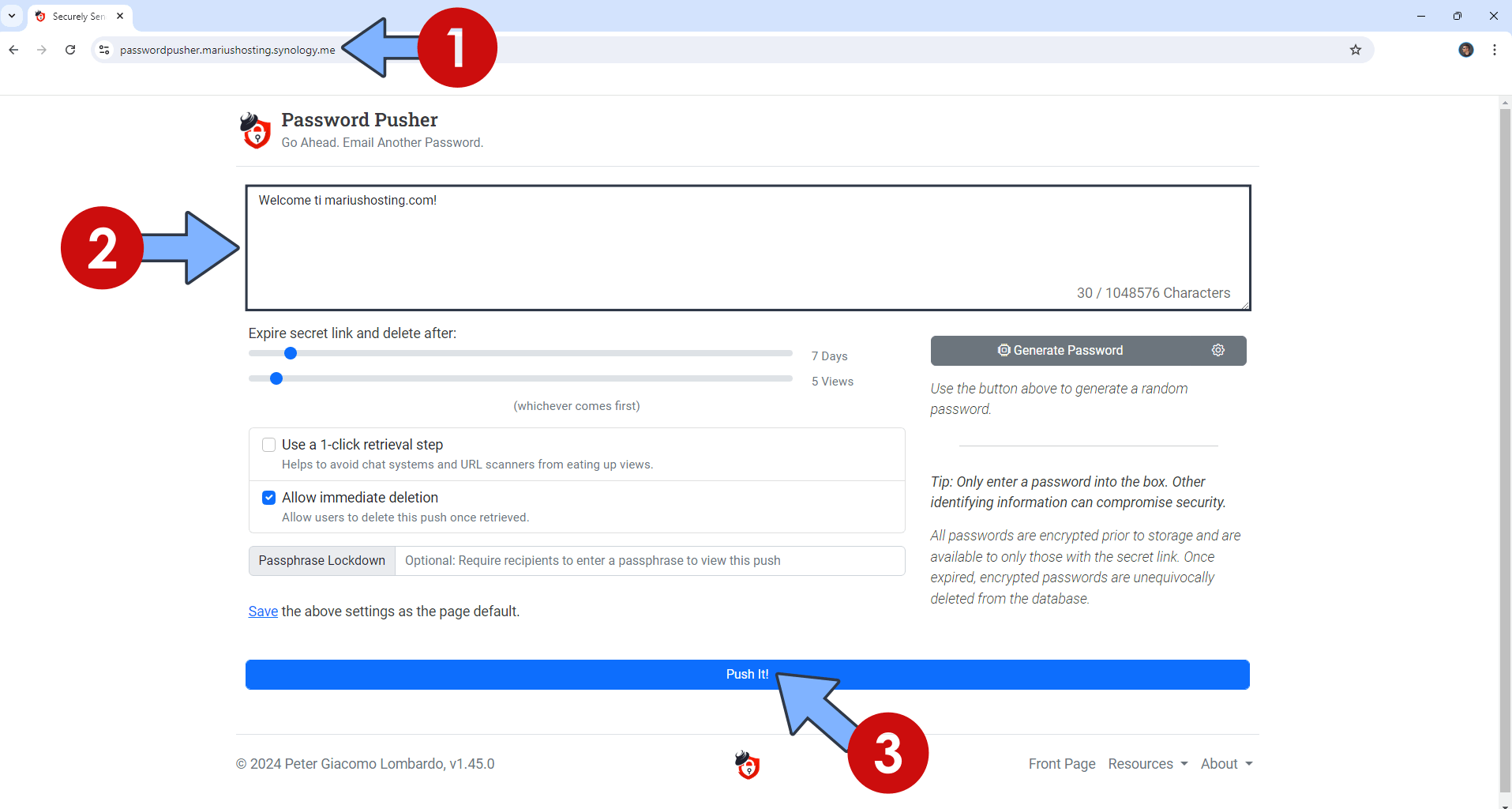Close the Securely Send browser tab
This screenshot has height=809, width=1512.
120,16
